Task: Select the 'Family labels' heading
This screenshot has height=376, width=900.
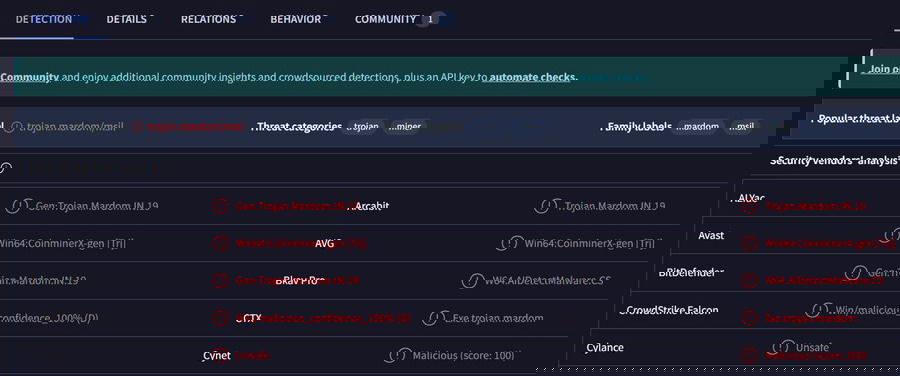Action: pos(640,126)
